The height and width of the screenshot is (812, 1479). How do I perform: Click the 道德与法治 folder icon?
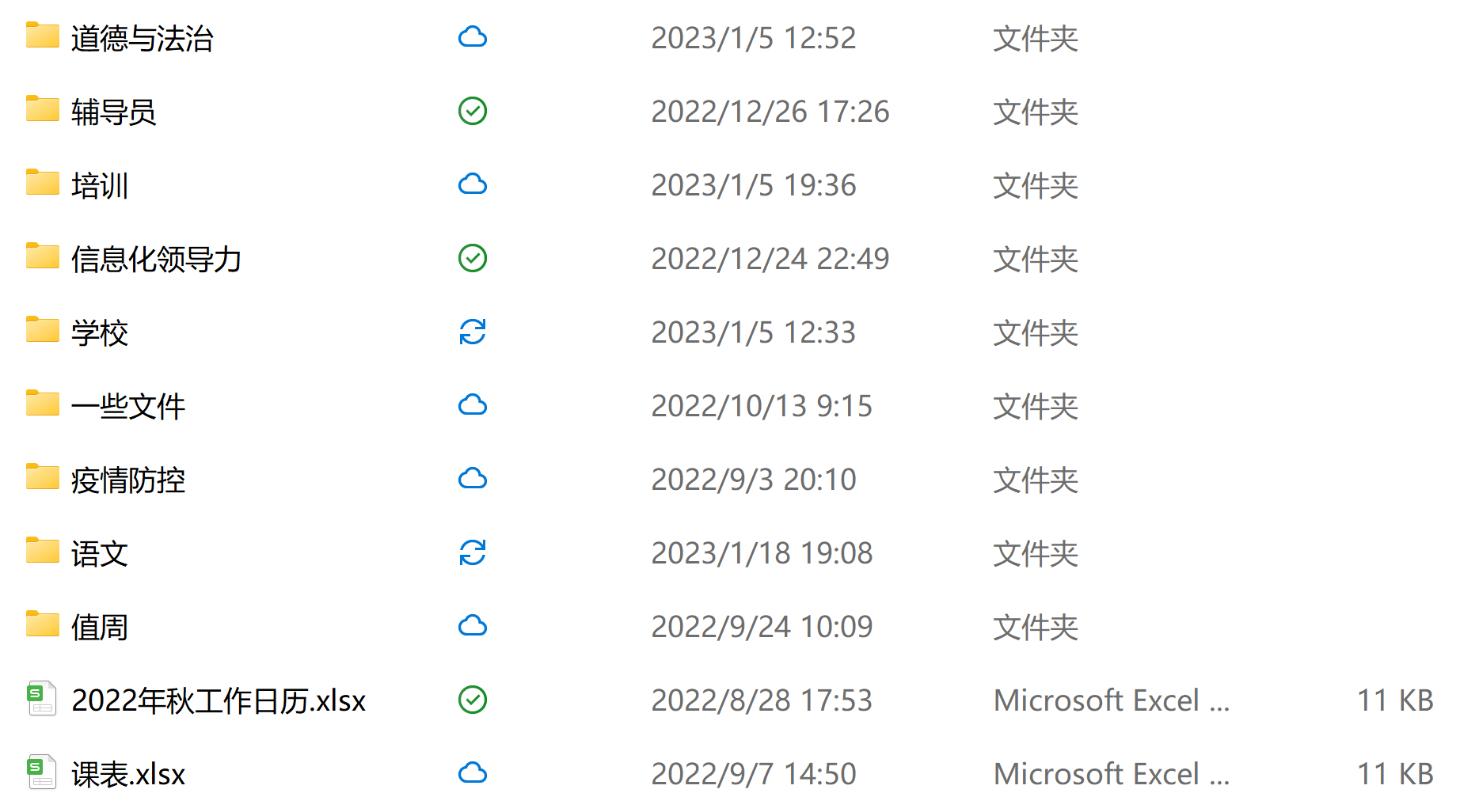point(42,36)
